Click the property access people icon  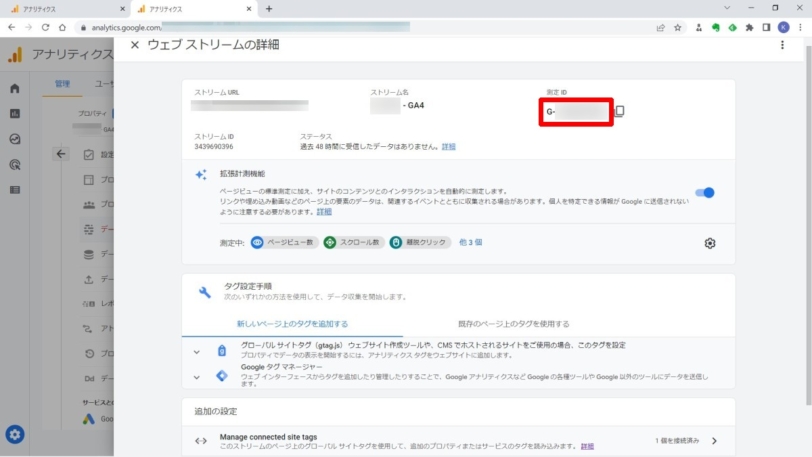pyautogui.click(x=89, y=204)
